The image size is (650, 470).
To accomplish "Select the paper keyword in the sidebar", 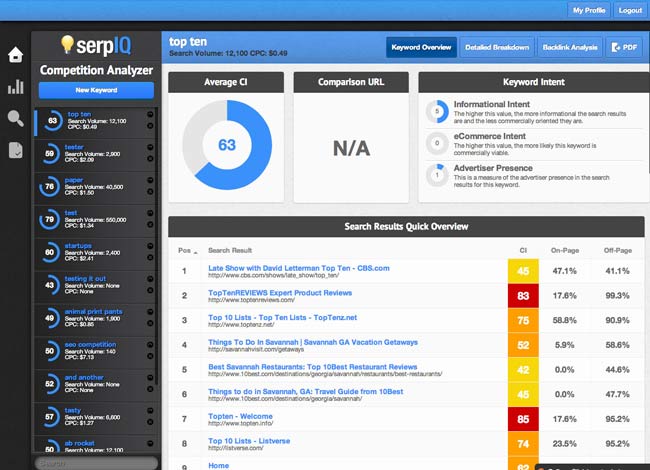I will click(74, 180).
